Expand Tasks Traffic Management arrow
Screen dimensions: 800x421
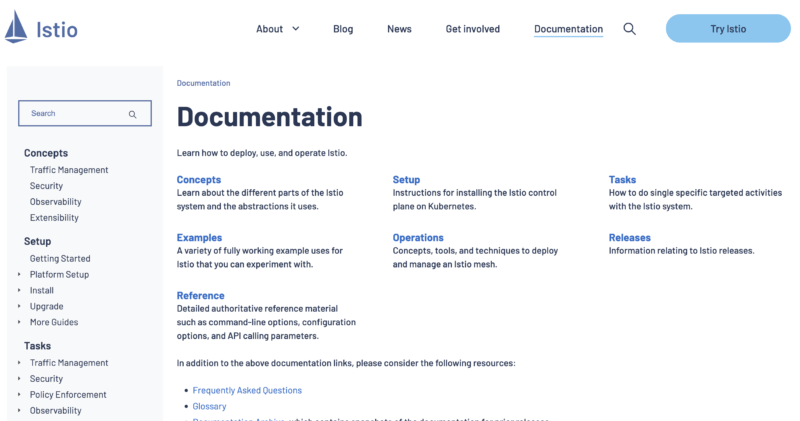[19, 363]
